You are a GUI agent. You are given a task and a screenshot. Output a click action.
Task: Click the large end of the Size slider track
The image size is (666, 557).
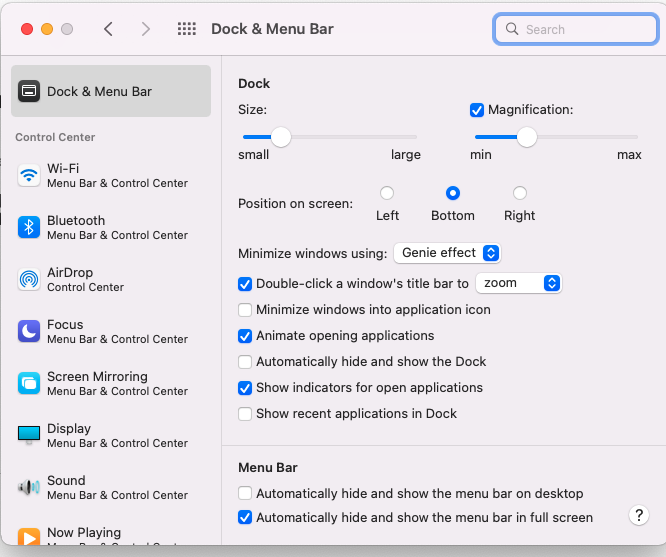(414, 137)
